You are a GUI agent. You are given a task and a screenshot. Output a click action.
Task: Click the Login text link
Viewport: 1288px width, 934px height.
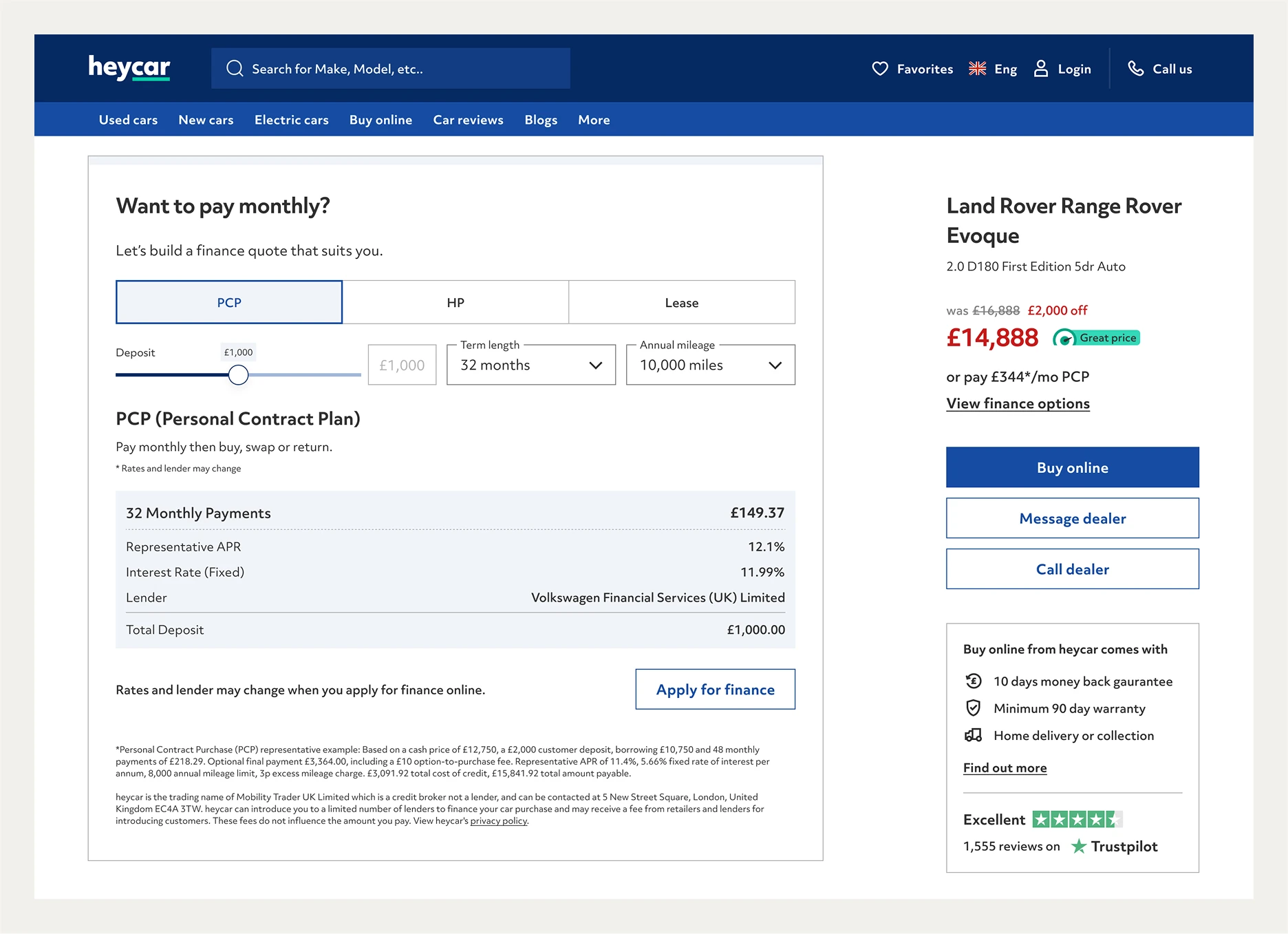[1074, 69]
